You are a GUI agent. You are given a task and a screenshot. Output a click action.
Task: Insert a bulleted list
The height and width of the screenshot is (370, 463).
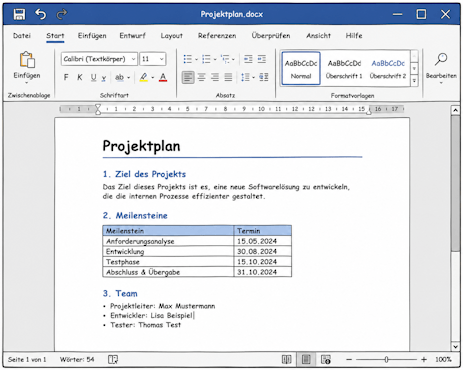(188, 59)
